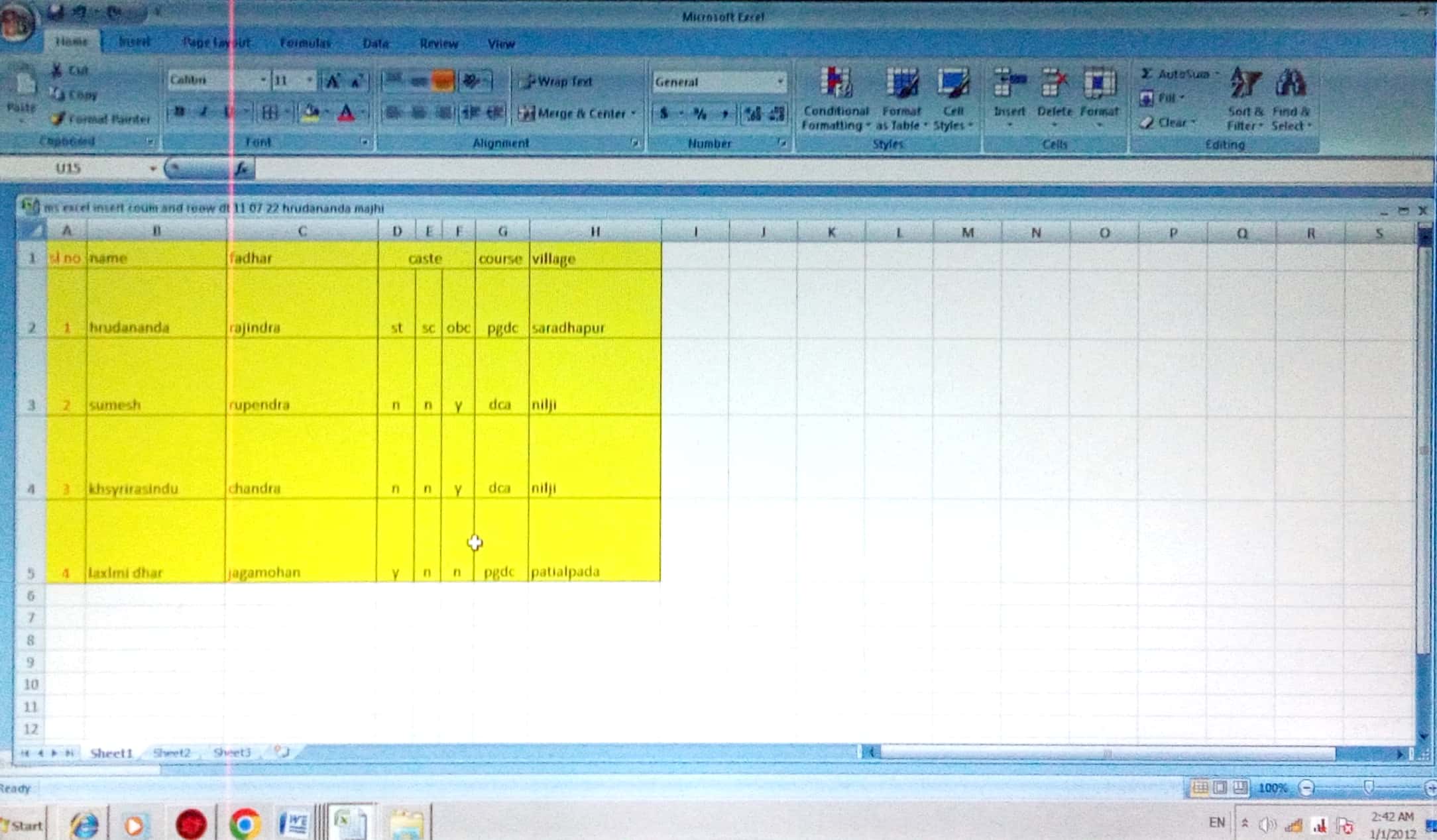This screenshot has width=1437, height=840.
Task: Click Format as Table icon
Action: click(901, 85)
